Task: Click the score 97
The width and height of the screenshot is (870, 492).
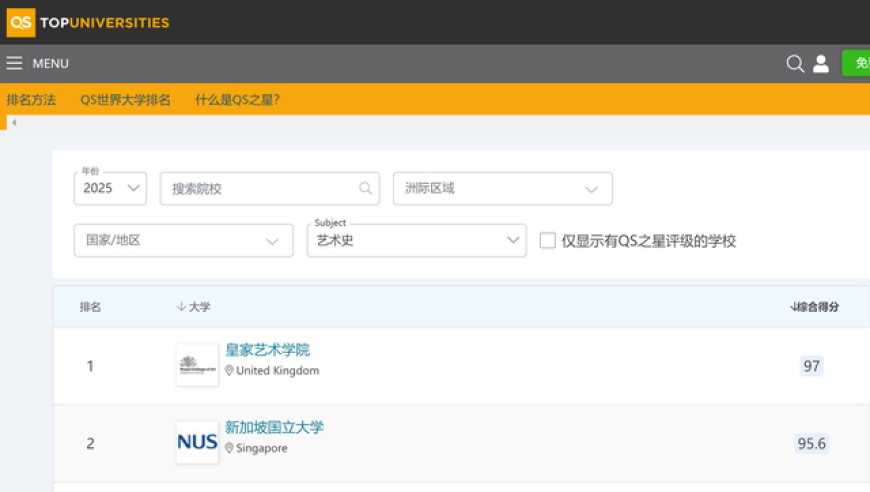Action: coord(812,366)
